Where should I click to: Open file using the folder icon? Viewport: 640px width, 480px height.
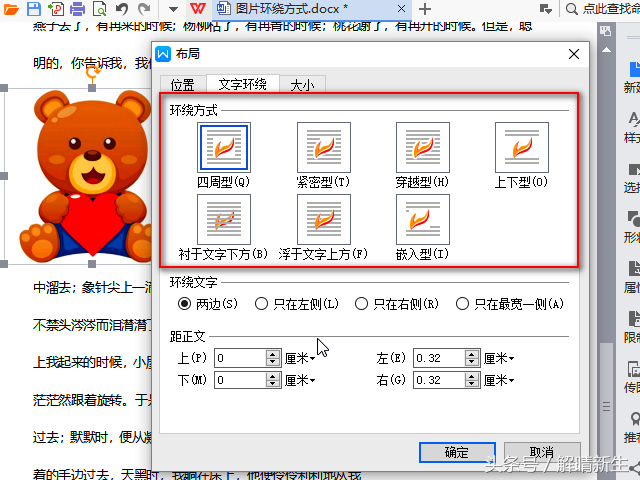click(11, 8)
